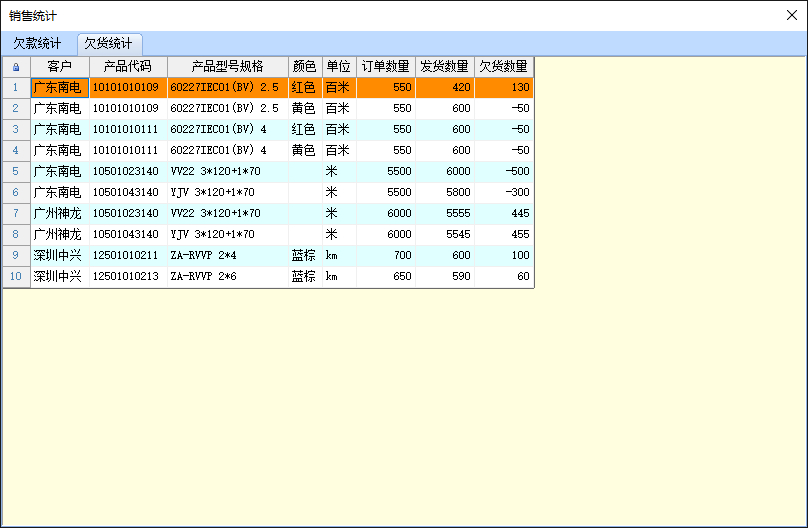The width and height of the screenshot is (808, 528).
Task: Select row number 5 header
Action: [16, 171]
